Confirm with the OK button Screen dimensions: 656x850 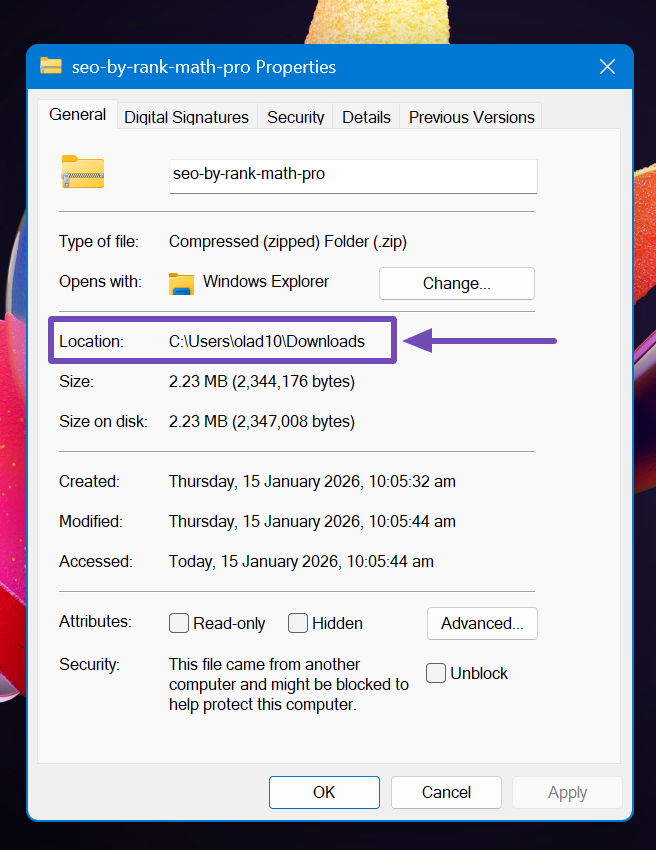point(324,792)
